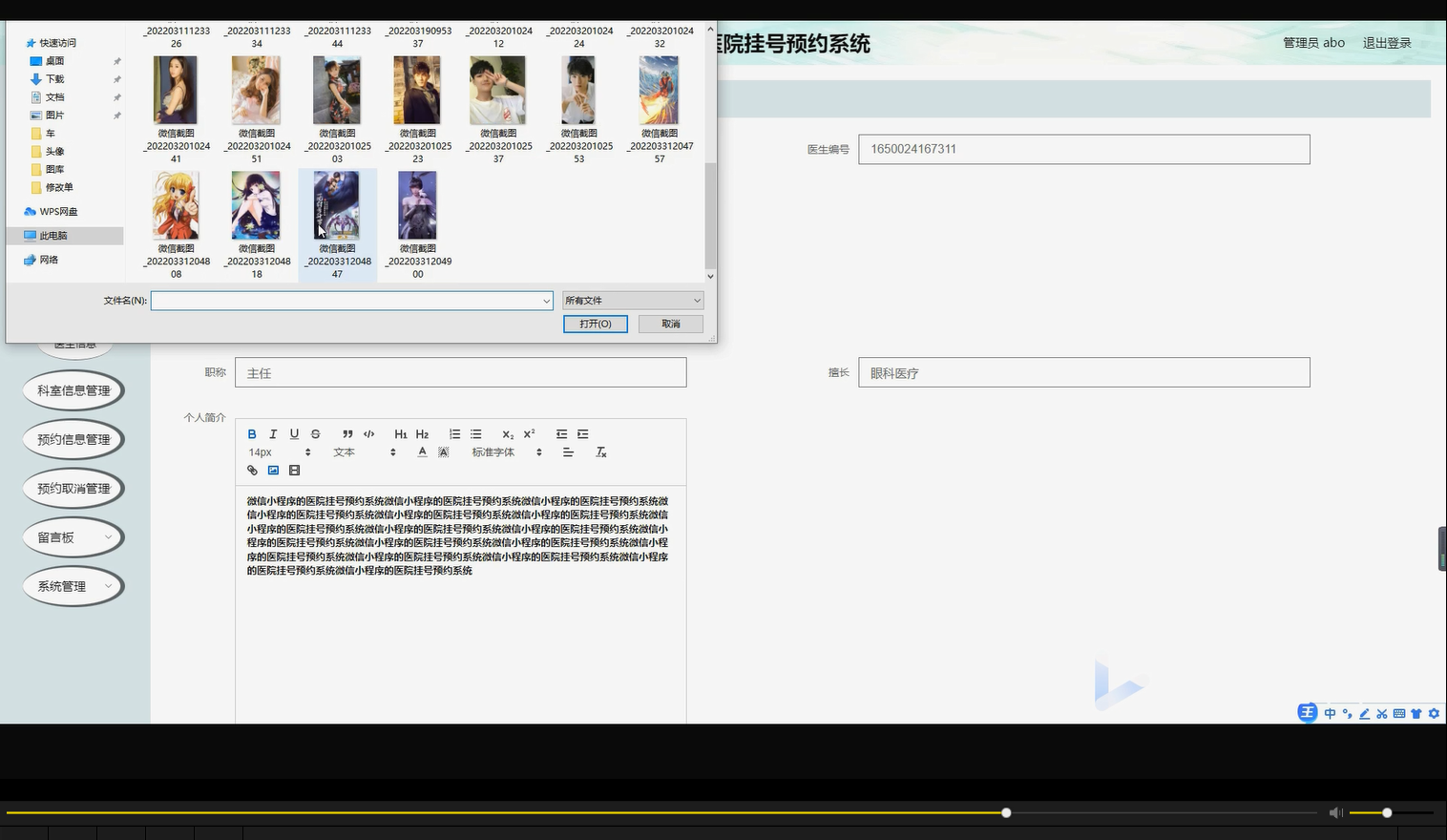Open 预约取消管理 in the sidebar
This screenshot has width=1447, height=840.
(x=74, y=489)
